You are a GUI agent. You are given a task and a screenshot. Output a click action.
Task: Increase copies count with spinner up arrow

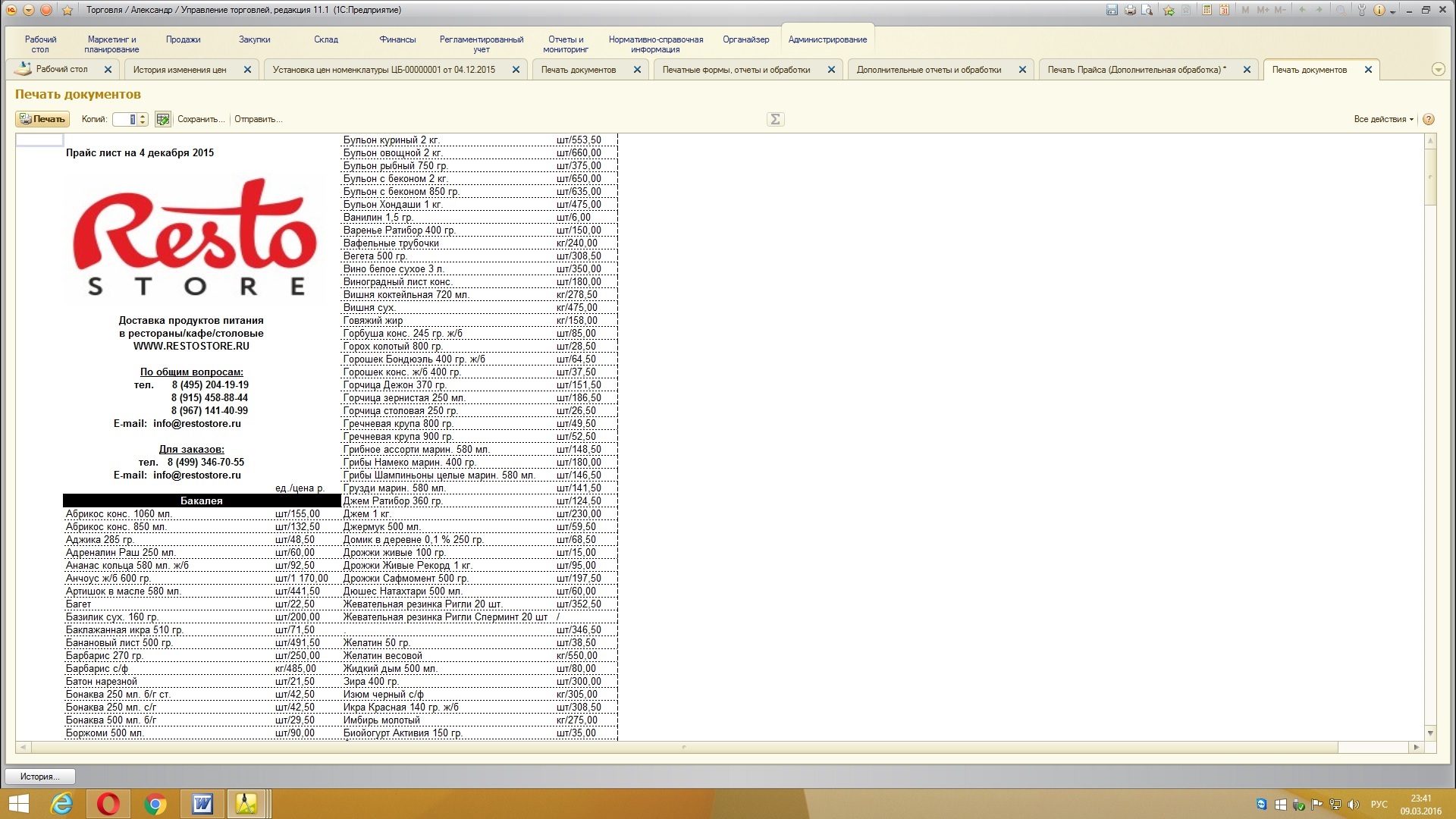pyautogui.click(x=143, y=116)
